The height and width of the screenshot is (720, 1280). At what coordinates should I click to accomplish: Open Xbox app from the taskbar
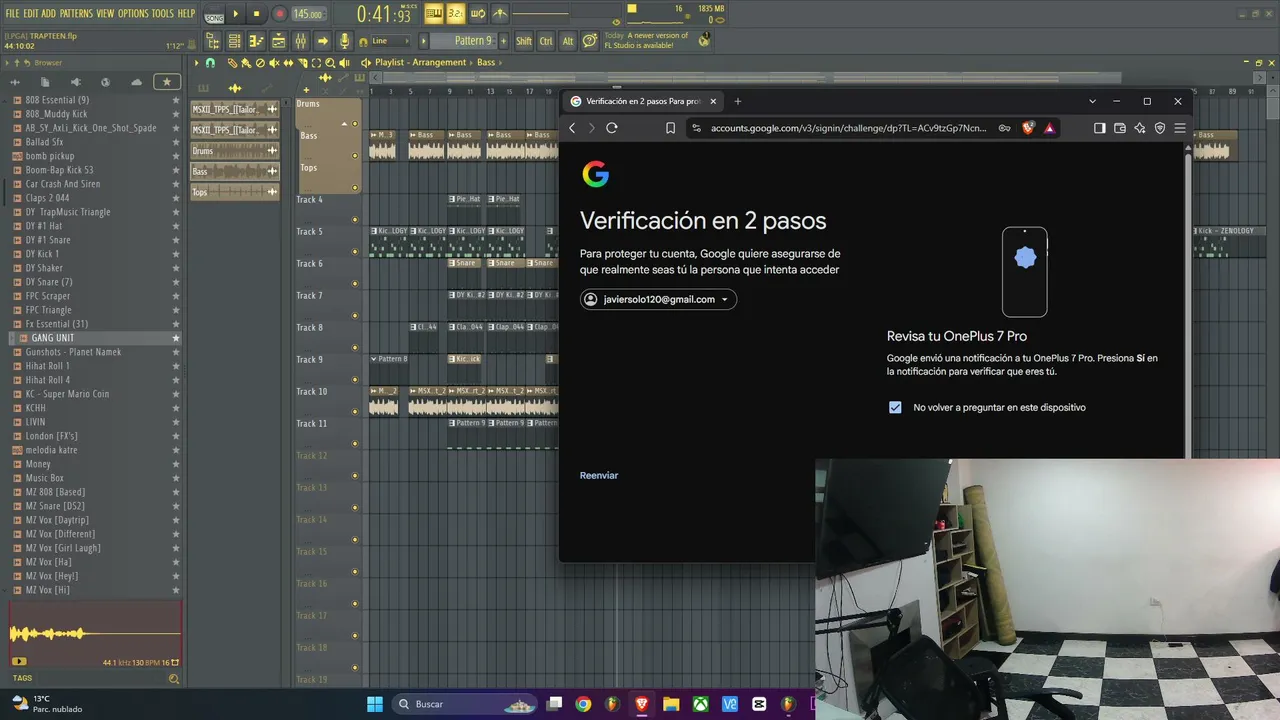pos(701,704)
